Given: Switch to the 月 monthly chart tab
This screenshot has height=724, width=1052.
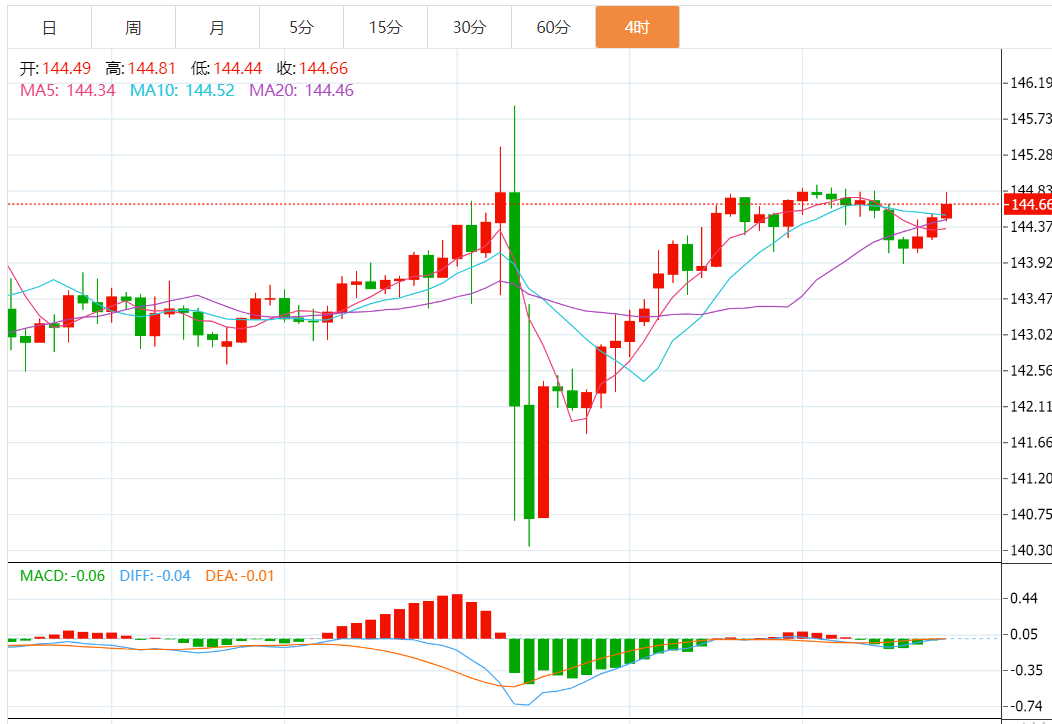Looking at the screenshot, I should click(x=217, y=28).
